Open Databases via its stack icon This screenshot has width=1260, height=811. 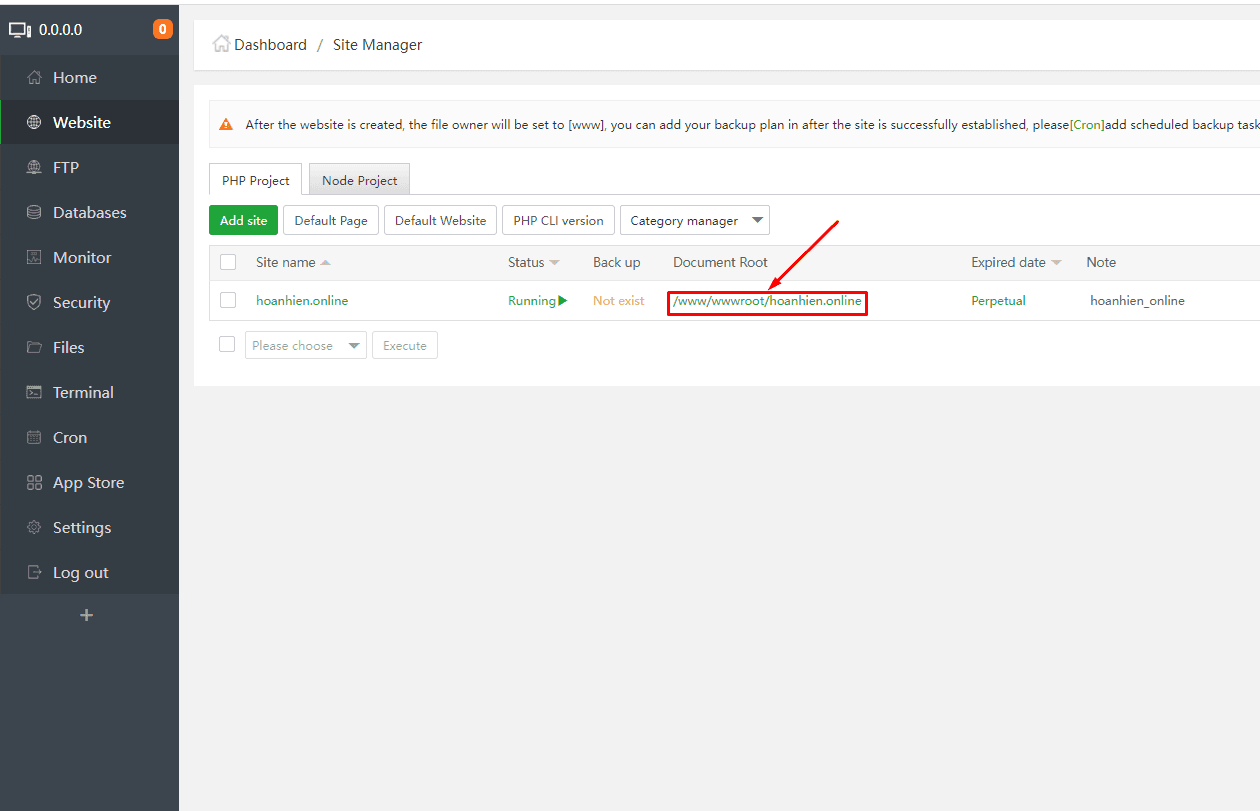pyautogui.click(x=34, y=213)
